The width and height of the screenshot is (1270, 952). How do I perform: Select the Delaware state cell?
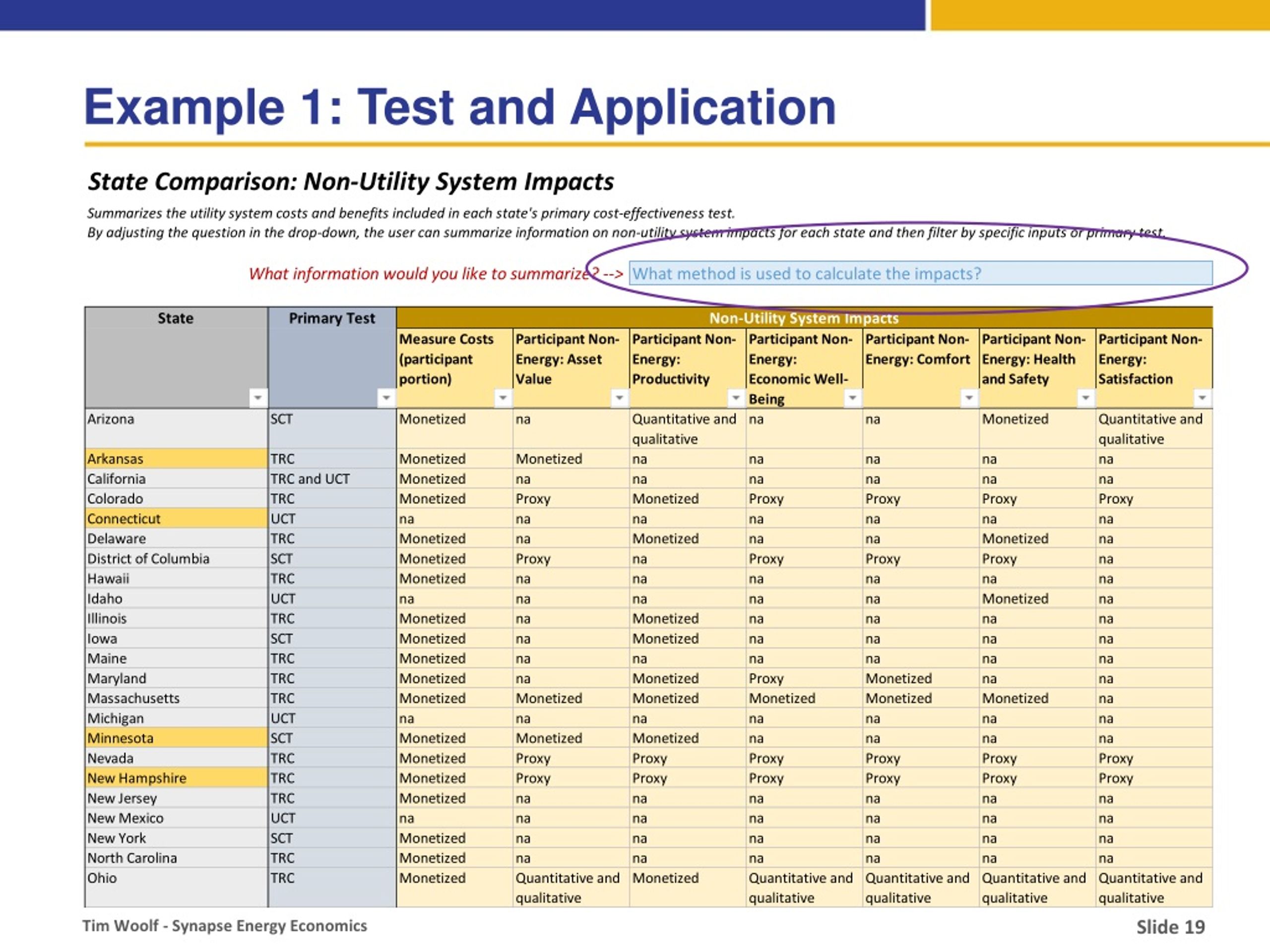(x=176, y=538)
